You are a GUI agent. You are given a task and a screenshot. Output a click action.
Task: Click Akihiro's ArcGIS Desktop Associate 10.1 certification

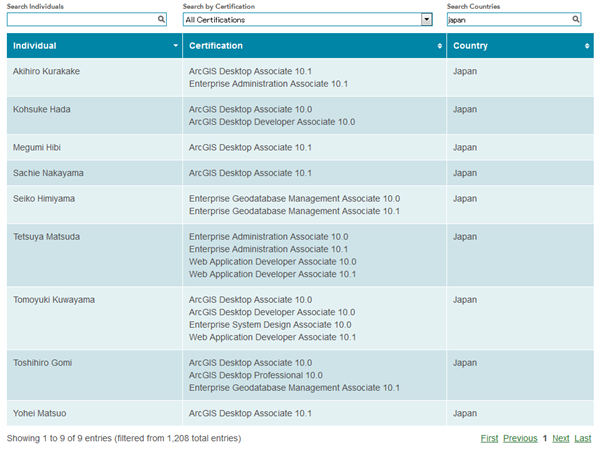tap(250, 72)
